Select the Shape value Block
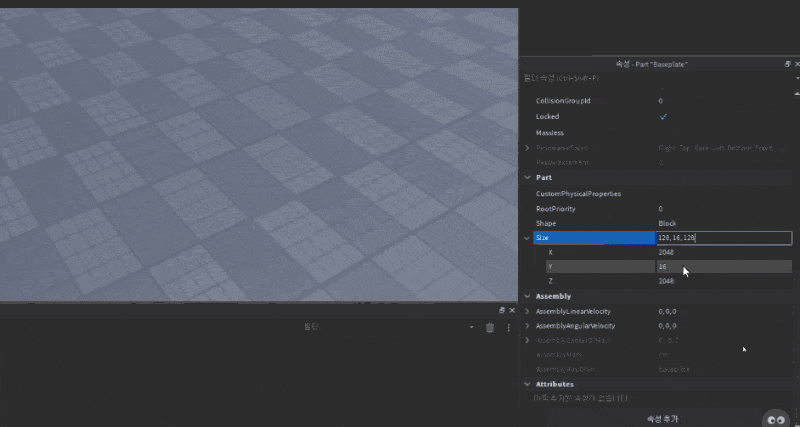The image size is (800, 427). (x=667, y=223)
